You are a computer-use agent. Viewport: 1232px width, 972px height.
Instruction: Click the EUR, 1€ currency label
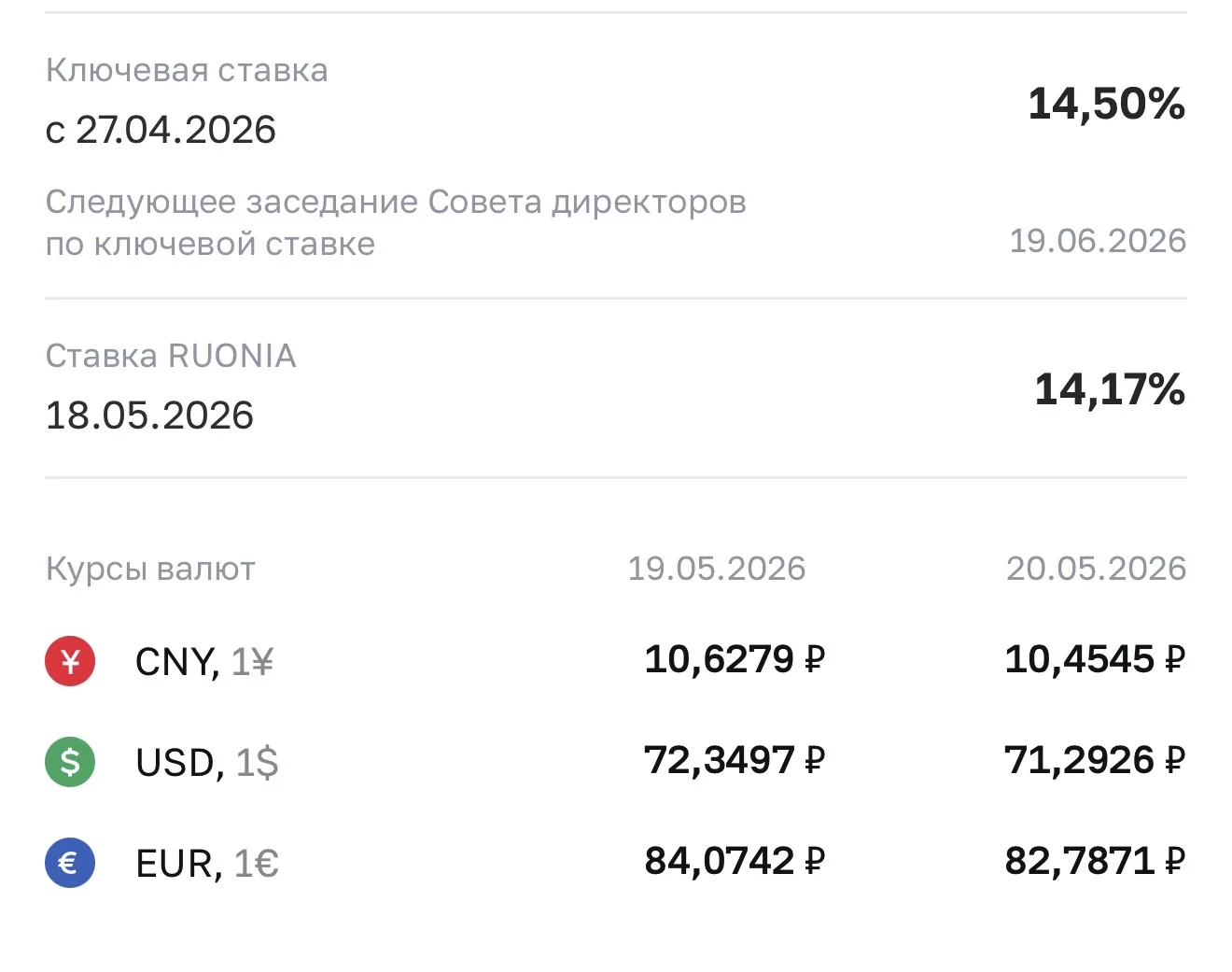[x=207, y=864]
